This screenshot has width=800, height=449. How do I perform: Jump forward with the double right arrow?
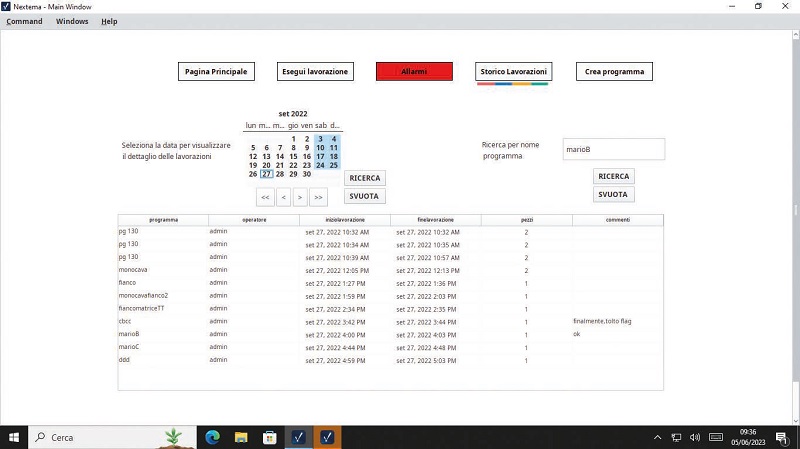tap(318, 197)
